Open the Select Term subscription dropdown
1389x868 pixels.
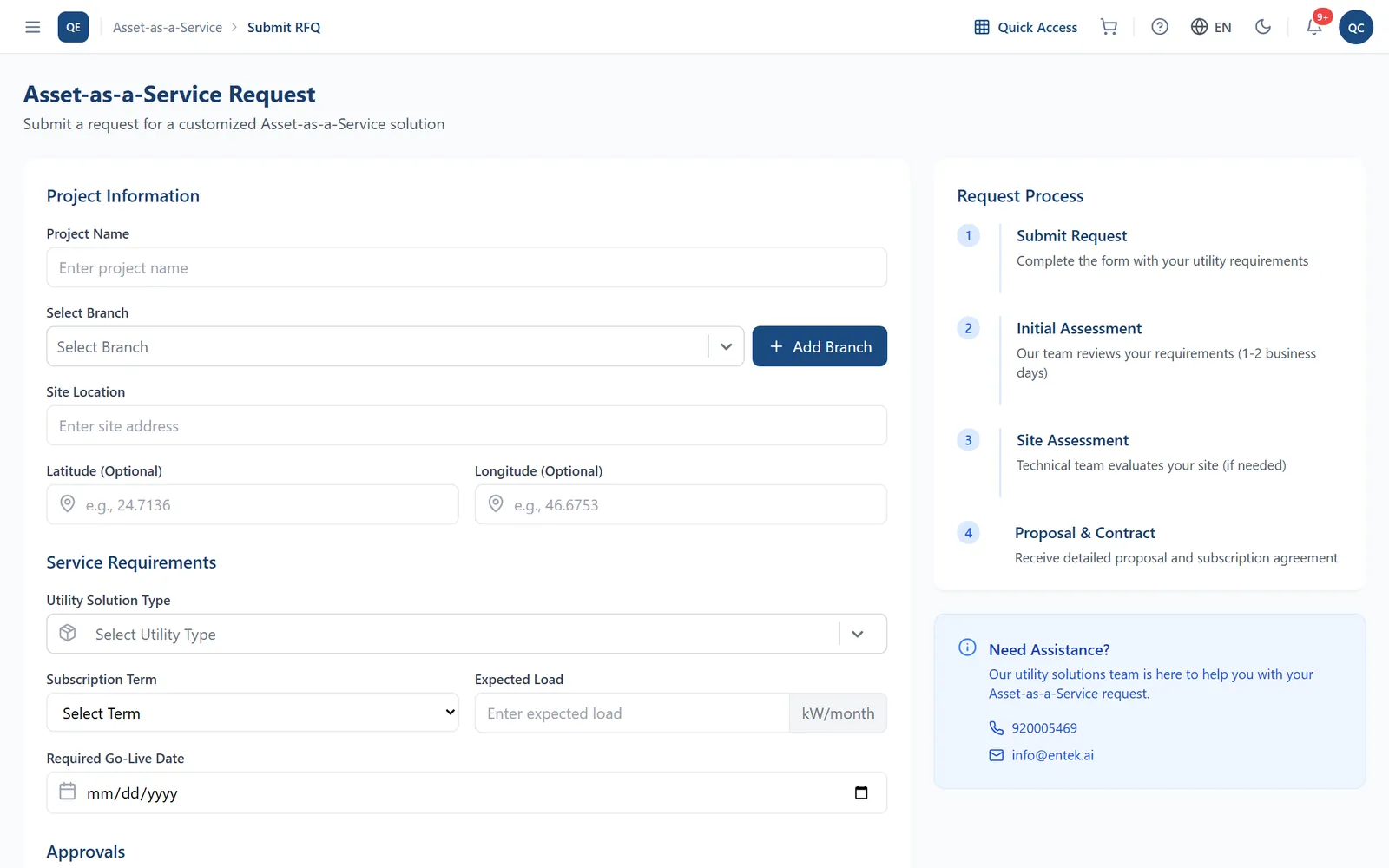pos(253,713)
